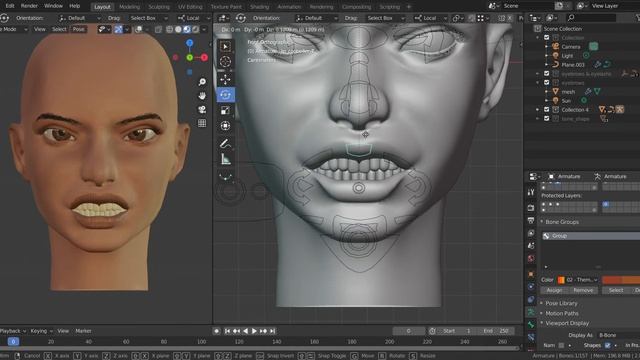Viewport: 640px width, 360px height.
Task: Open the Color theme set dropdown
Action: pos(578,280)
